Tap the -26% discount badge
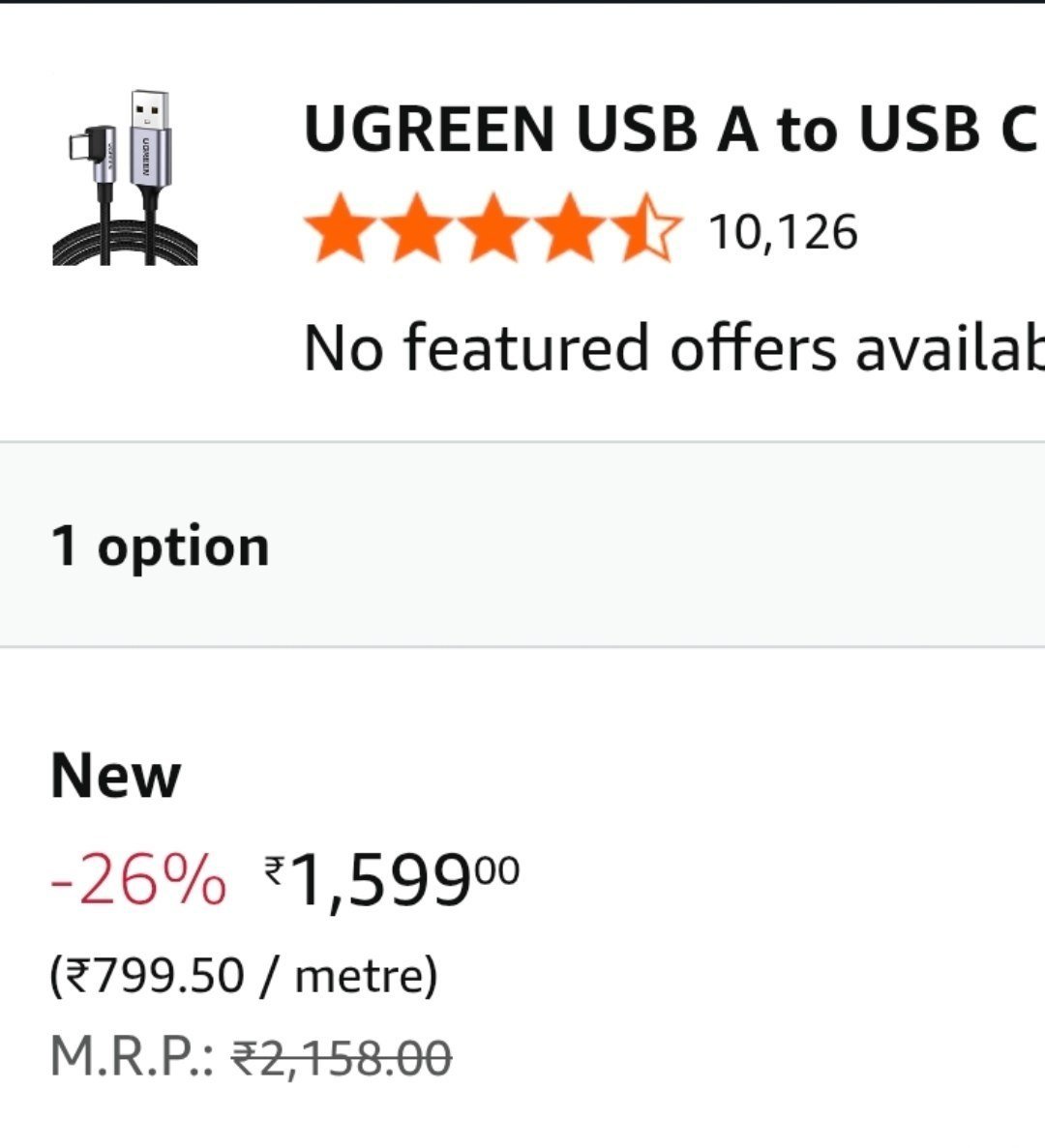 point(138,881)
